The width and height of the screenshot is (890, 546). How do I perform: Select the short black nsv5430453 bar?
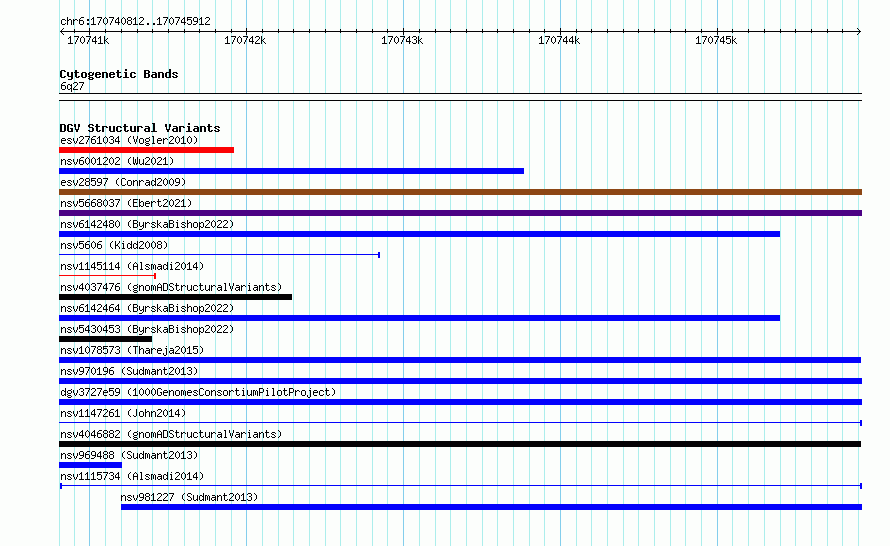pyautogui.click(x=106, y=339)
